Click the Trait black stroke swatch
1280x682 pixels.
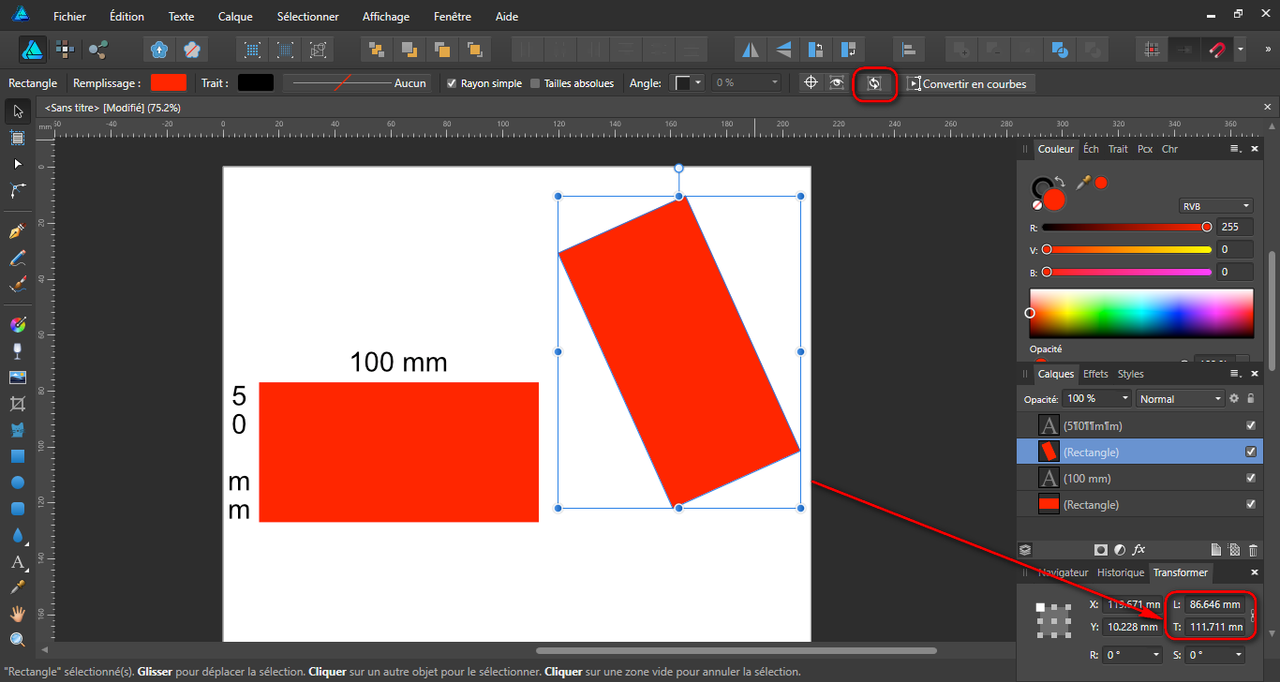255,83
